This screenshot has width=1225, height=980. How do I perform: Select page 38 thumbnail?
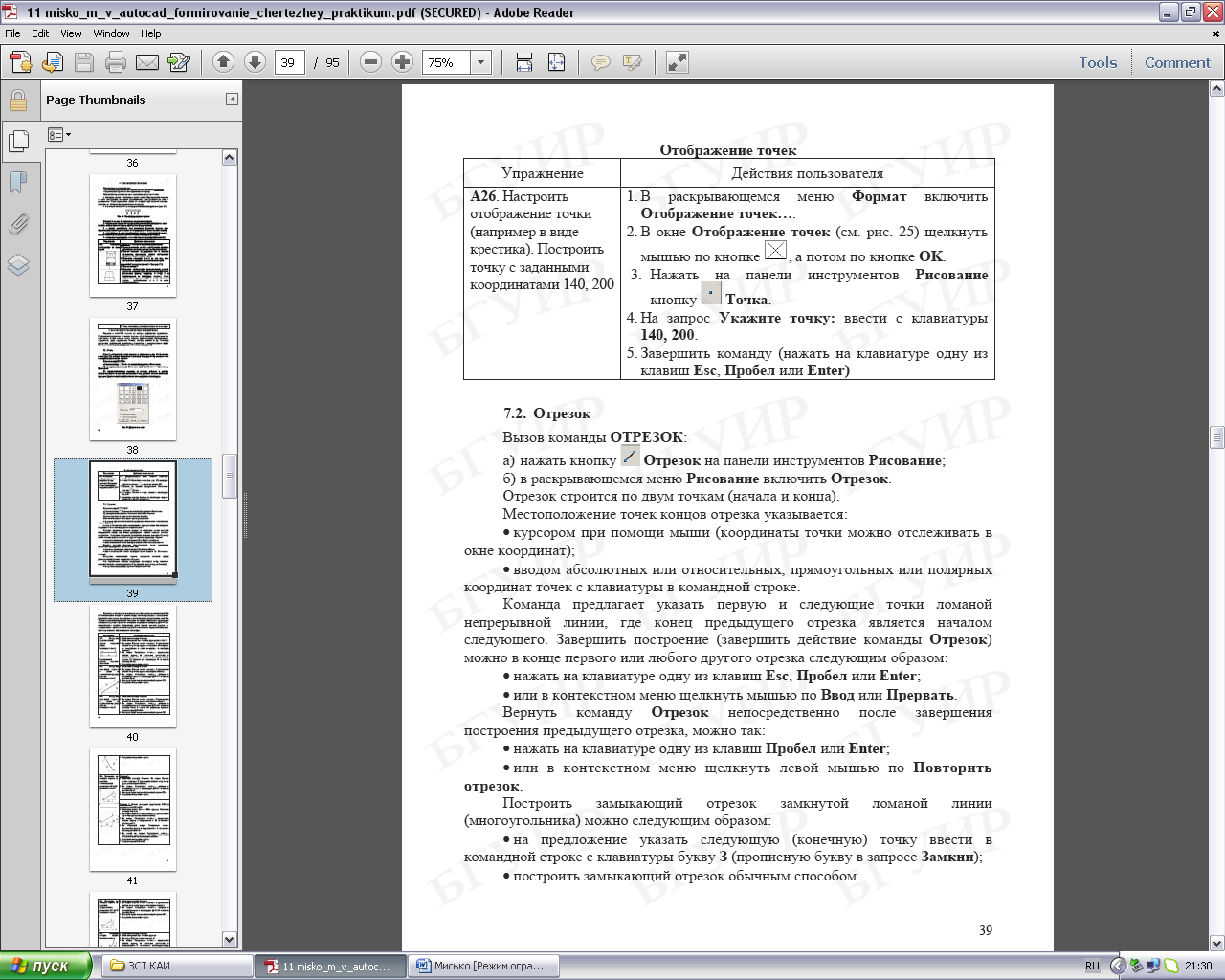pos(133,379)
